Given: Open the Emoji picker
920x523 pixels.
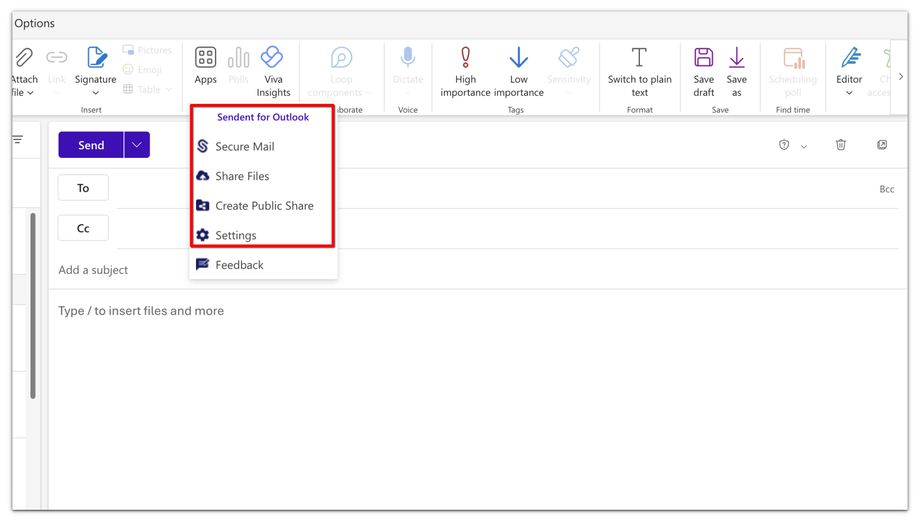Looking at the screenshot, I should tap(142, 69).
